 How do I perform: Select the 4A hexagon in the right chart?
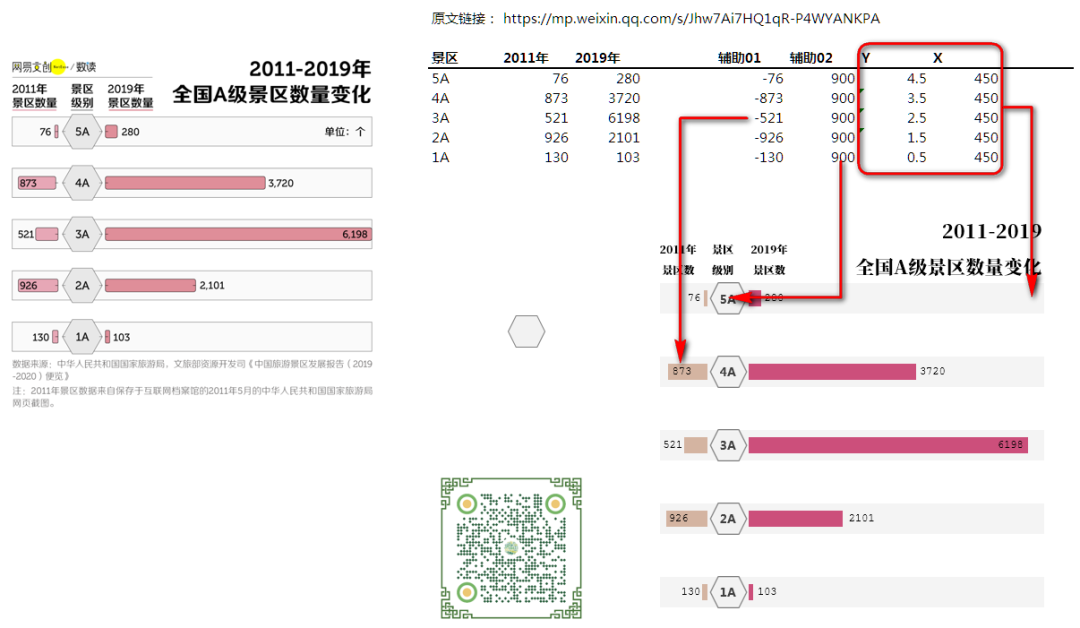tap(728, 372)
